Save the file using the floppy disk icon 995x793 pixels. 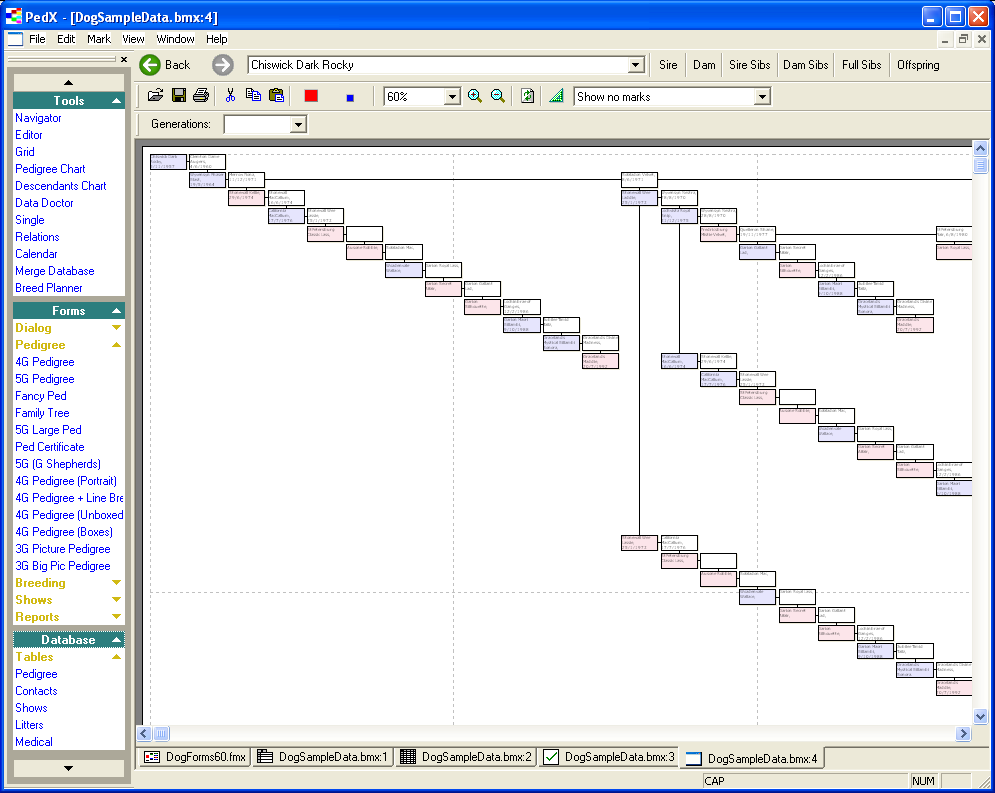178,96
